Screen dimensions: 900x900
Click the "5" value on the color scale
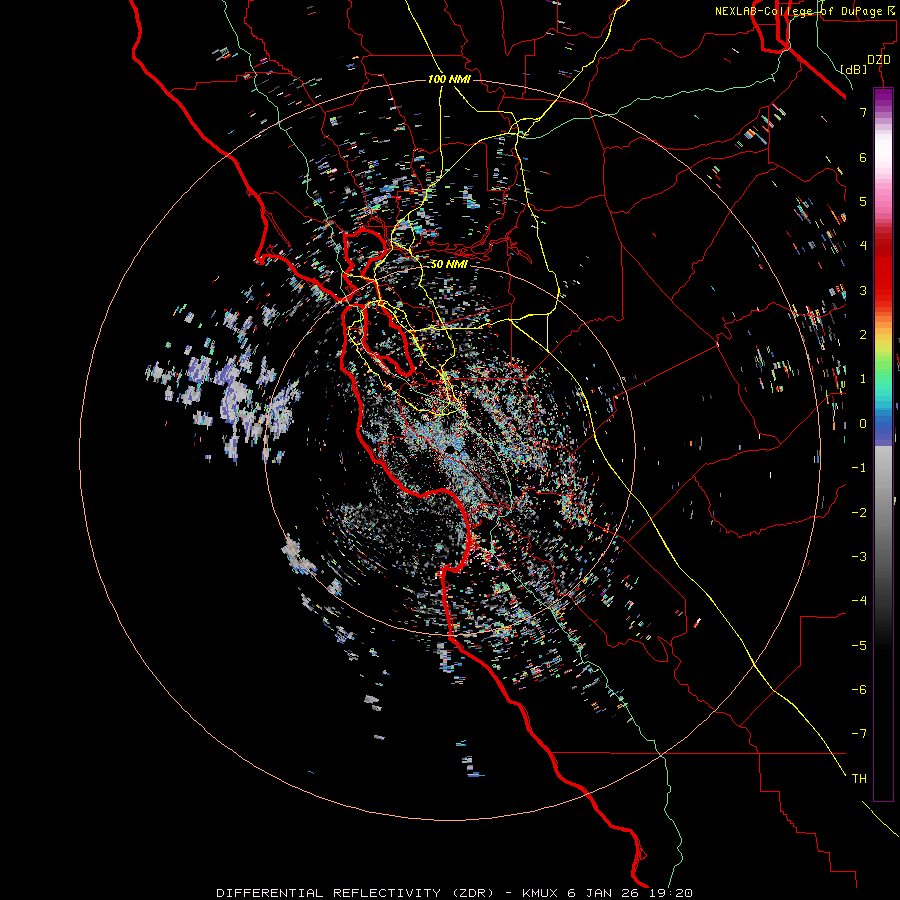pyautogui.click(x=863, y=201)
